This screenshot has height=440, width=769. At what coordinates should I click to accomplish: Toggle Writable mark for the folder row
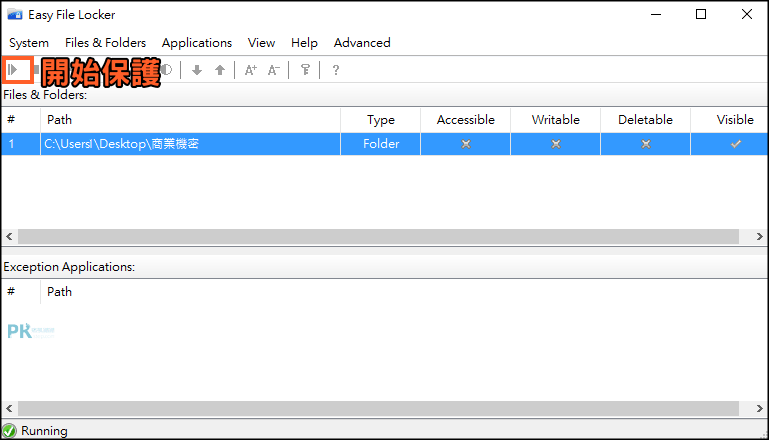[556, 144]
